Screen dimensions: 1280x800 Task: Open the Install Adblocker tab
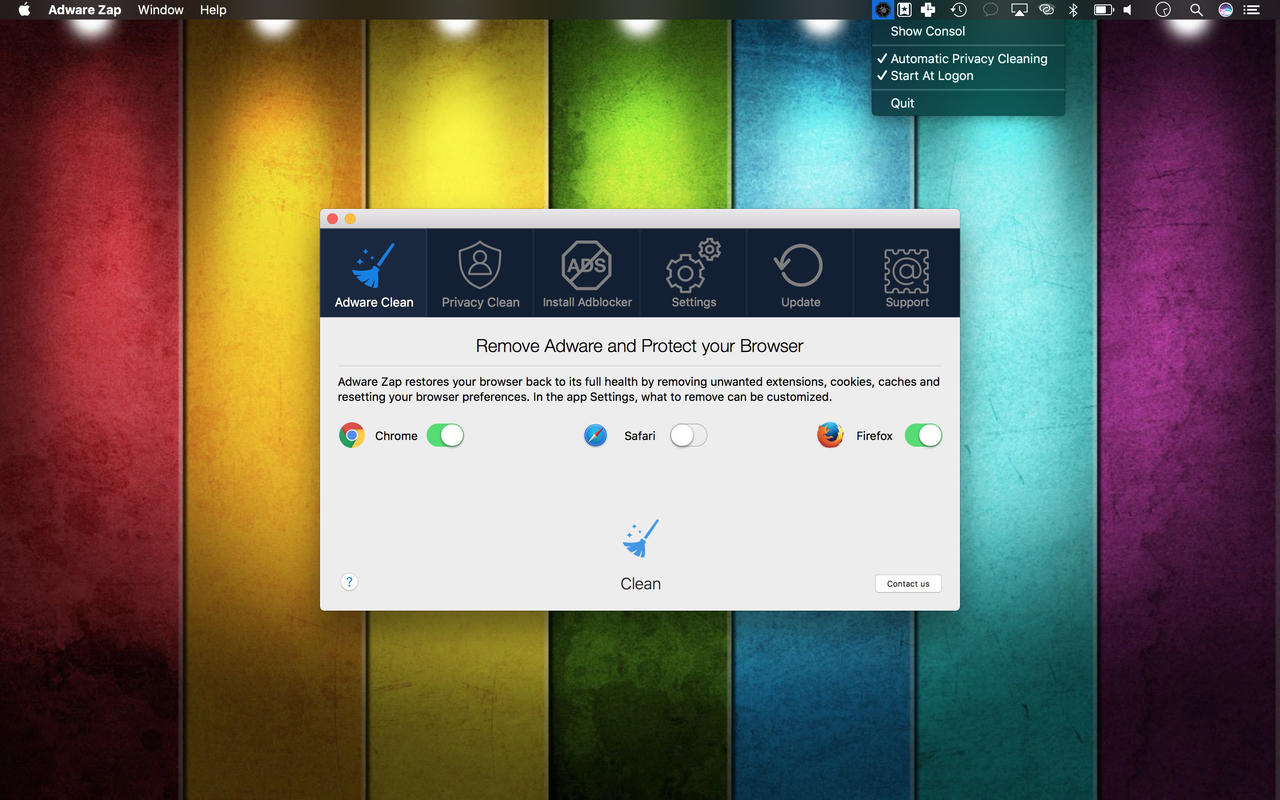click(587, 272)
